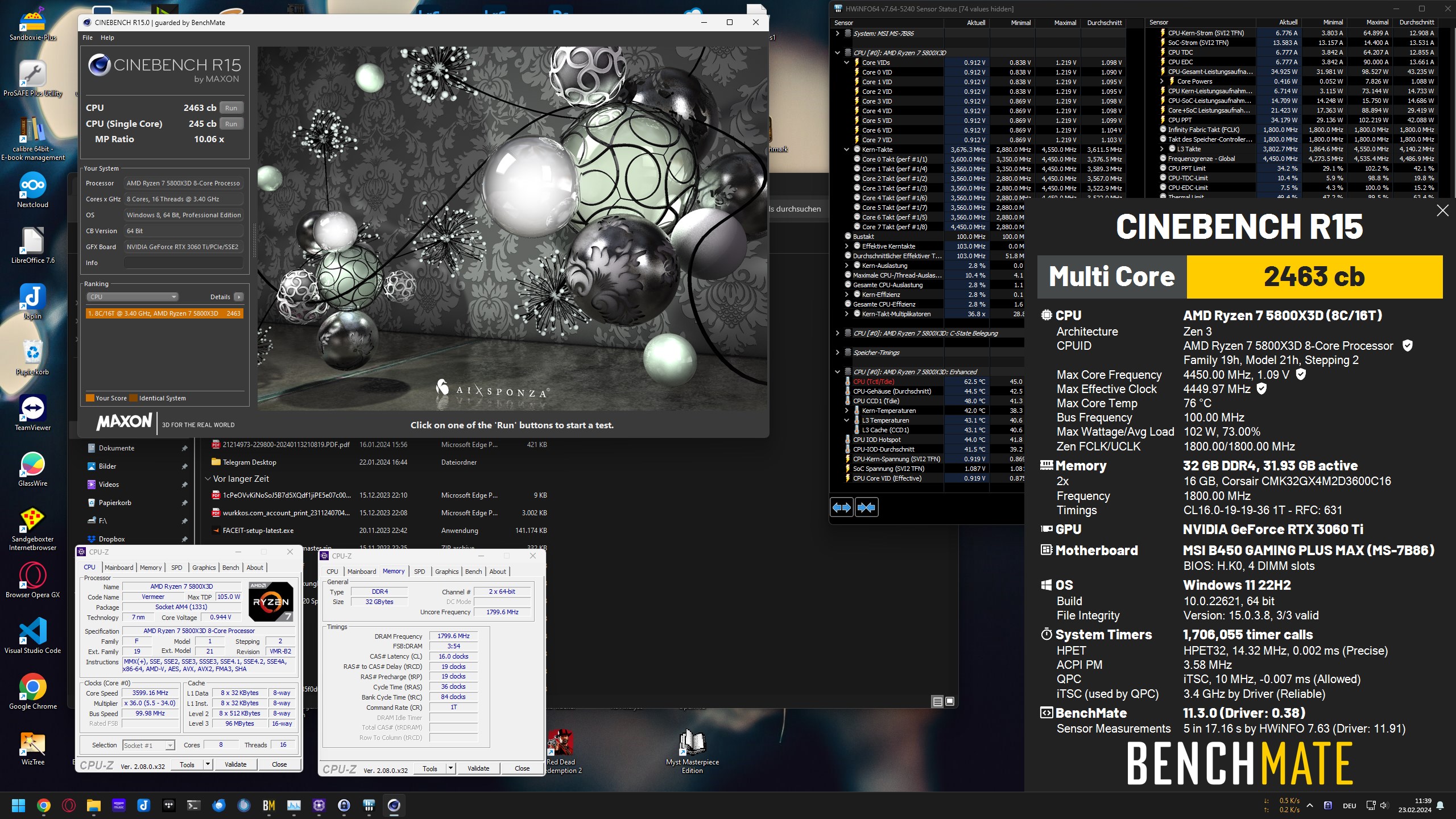Click Maximal column header in HWiNFO left pane

tap(1065, 23)
